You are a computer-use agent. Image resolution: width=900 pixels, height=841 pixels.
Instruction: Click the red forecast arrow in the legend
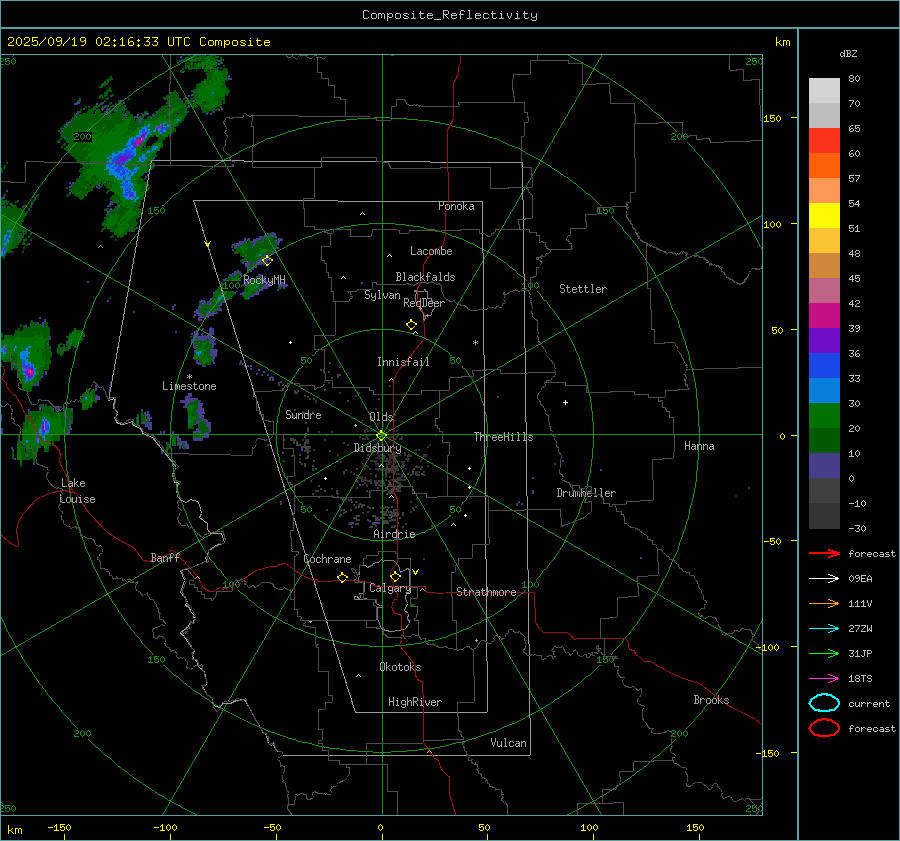pos(823,553)
